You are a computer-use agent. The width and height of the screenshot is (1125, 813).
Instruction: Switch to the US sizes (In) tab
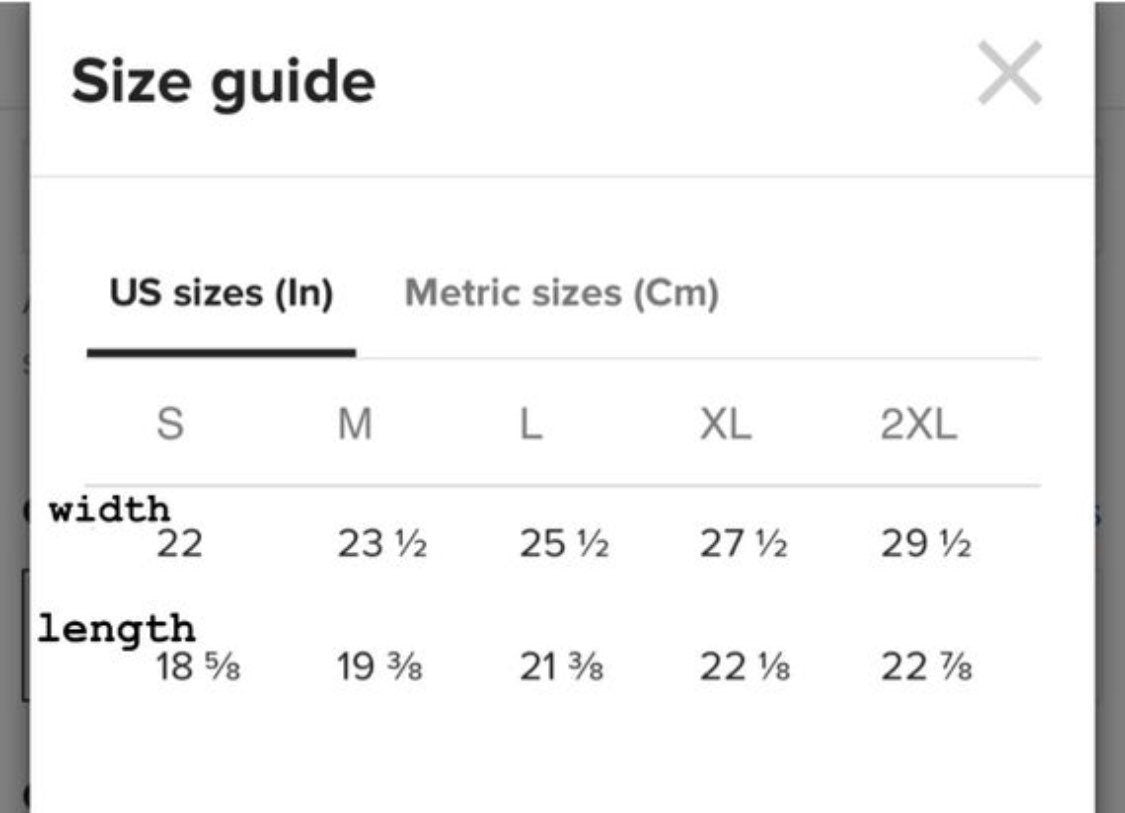click(x=222, y=293)
